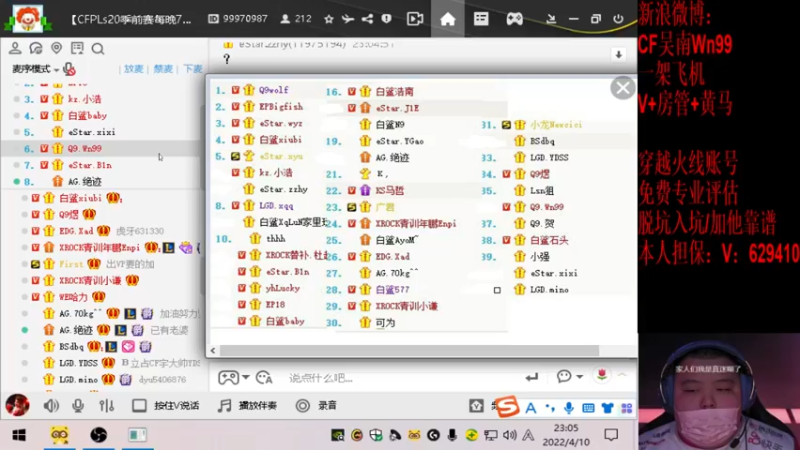Expand the arrow next to speech bubble
This screenshot has width=800, height=450.
pyautogui.click(x=580, y=377)
